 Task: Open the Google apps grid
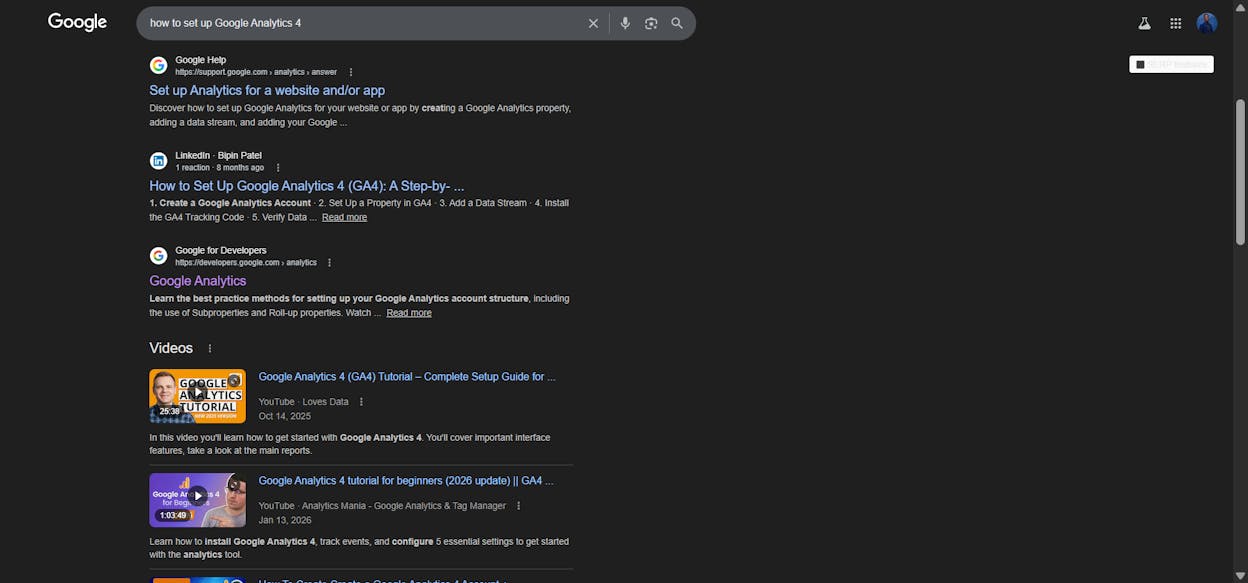(x=1176, y=23)
